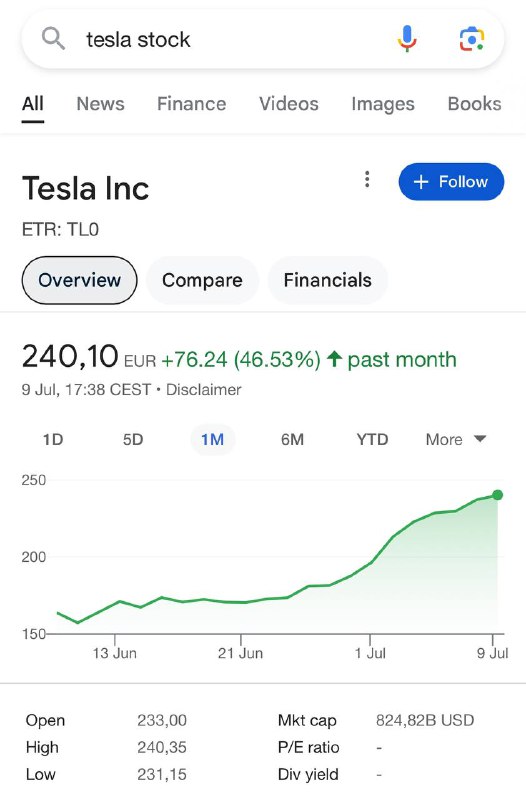The width and height of the screenshot is (526, 800).
Task: Open the News search tab
Action: tap(101, 104)
